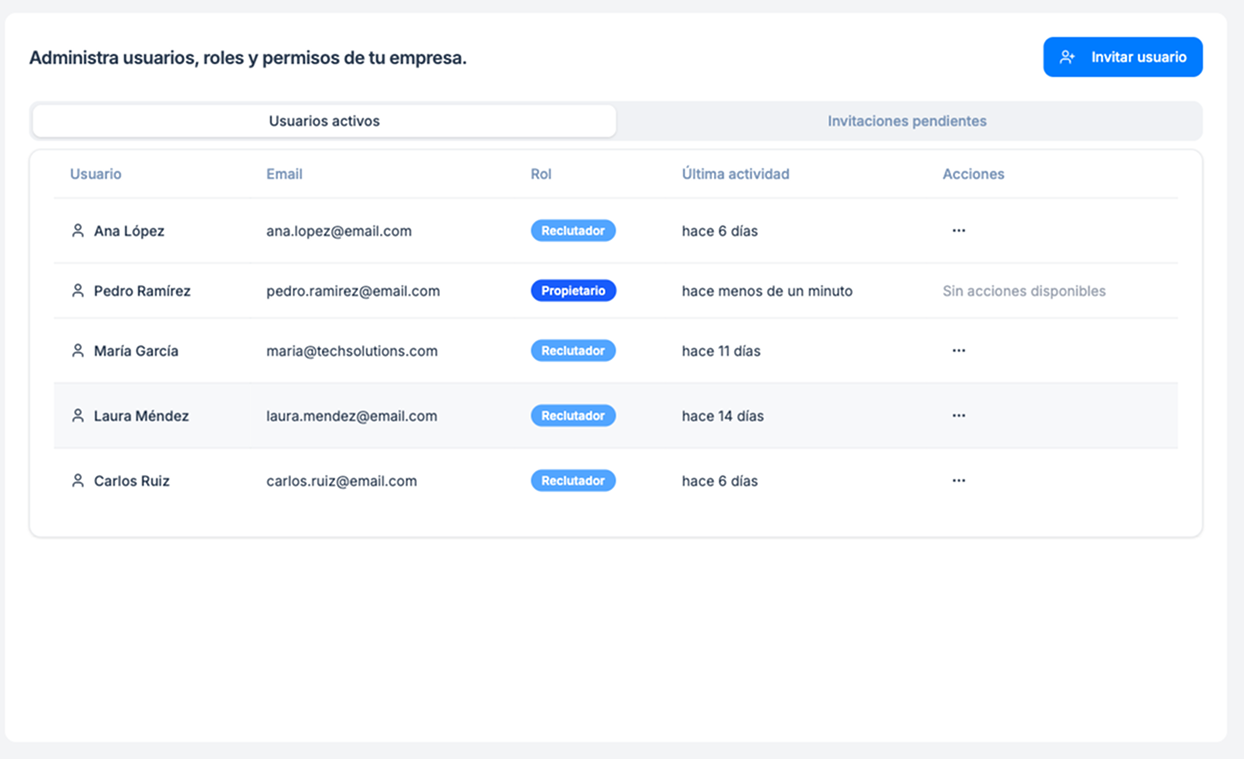Click the Rol column header
Image resolution: width=1244 pixels, height=759 pixels.
click(x=541, y=173)
